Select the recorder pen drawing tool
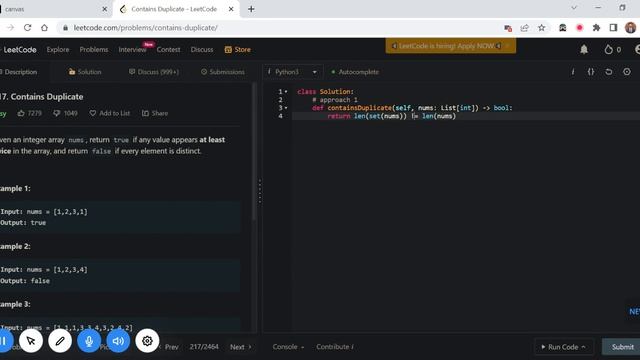 coord(60,341)
